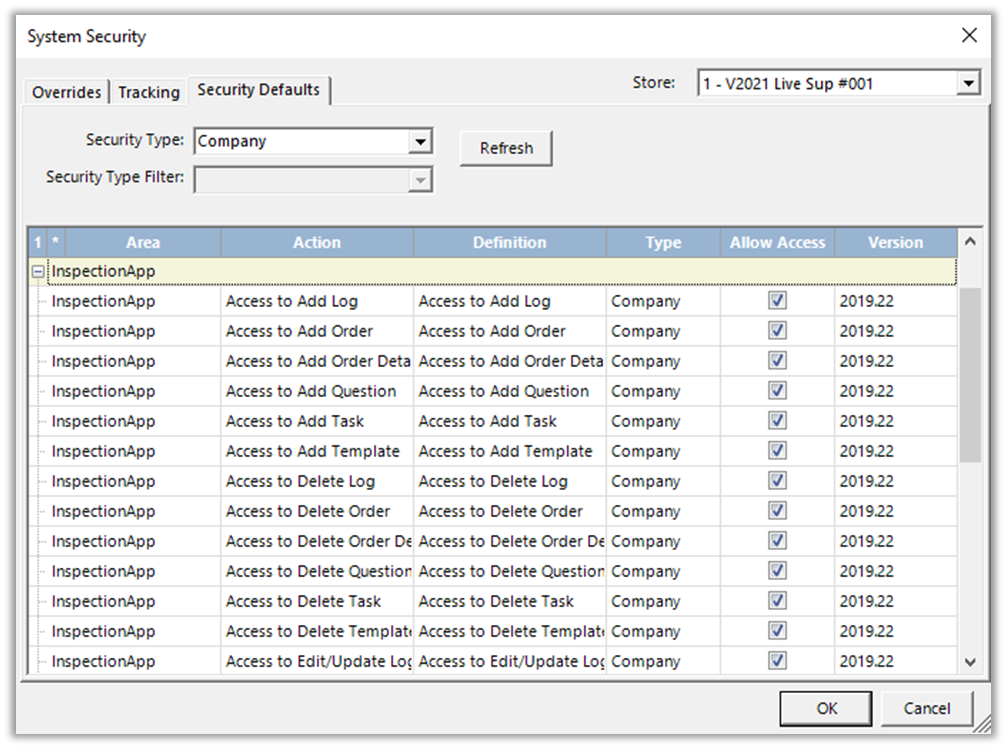The height and width of the screenshot is (749, 1007).
Task: Confirm changes with the OK button
Action: coord(826,708)
